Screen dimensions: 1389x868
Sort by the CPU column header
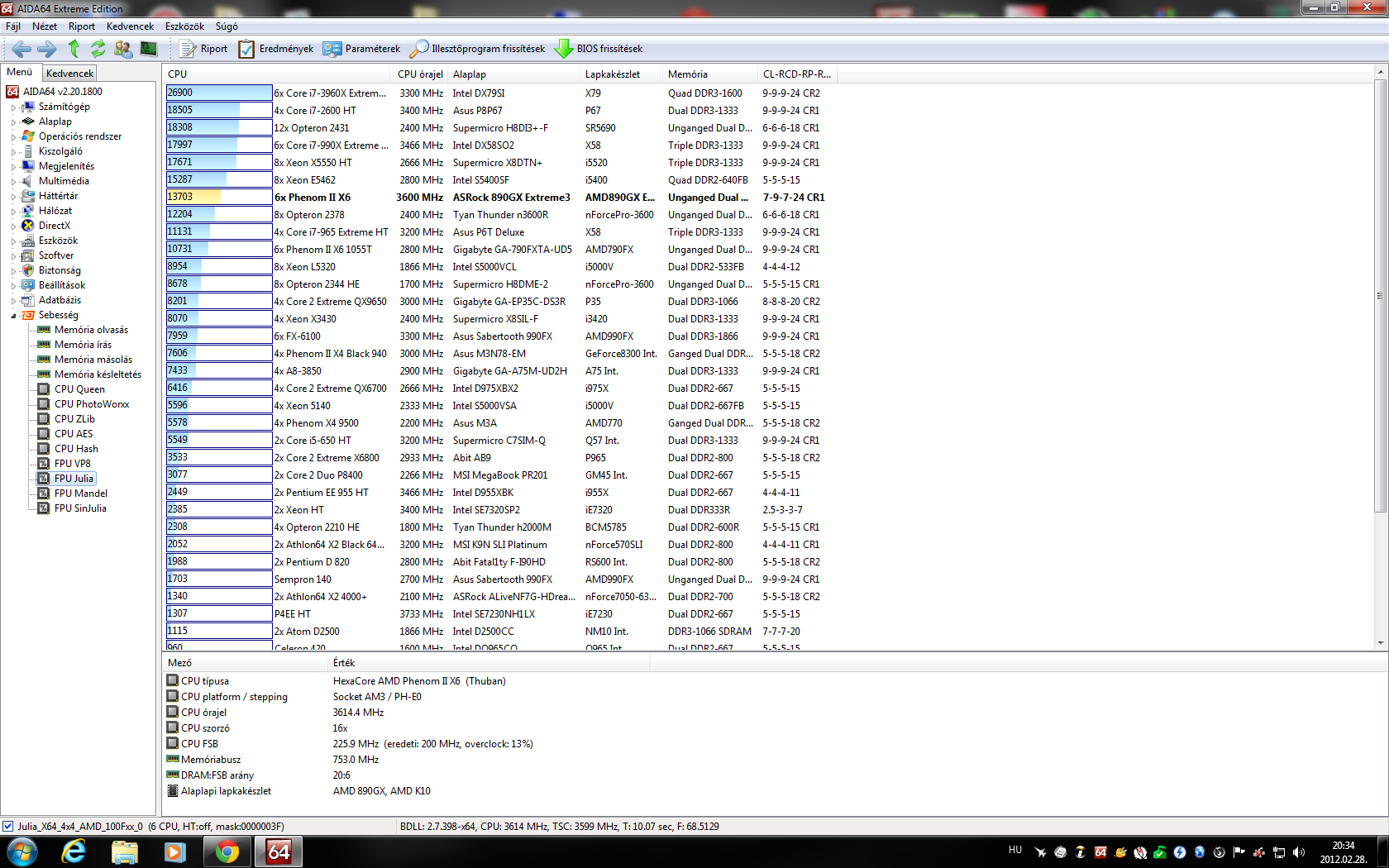point(276,74)
